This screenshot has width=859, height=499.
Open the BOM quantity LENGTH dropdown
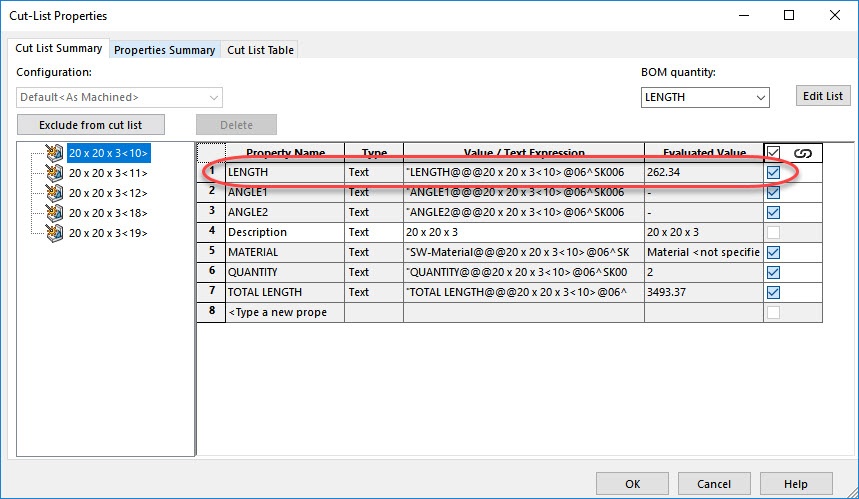(705, 97)
